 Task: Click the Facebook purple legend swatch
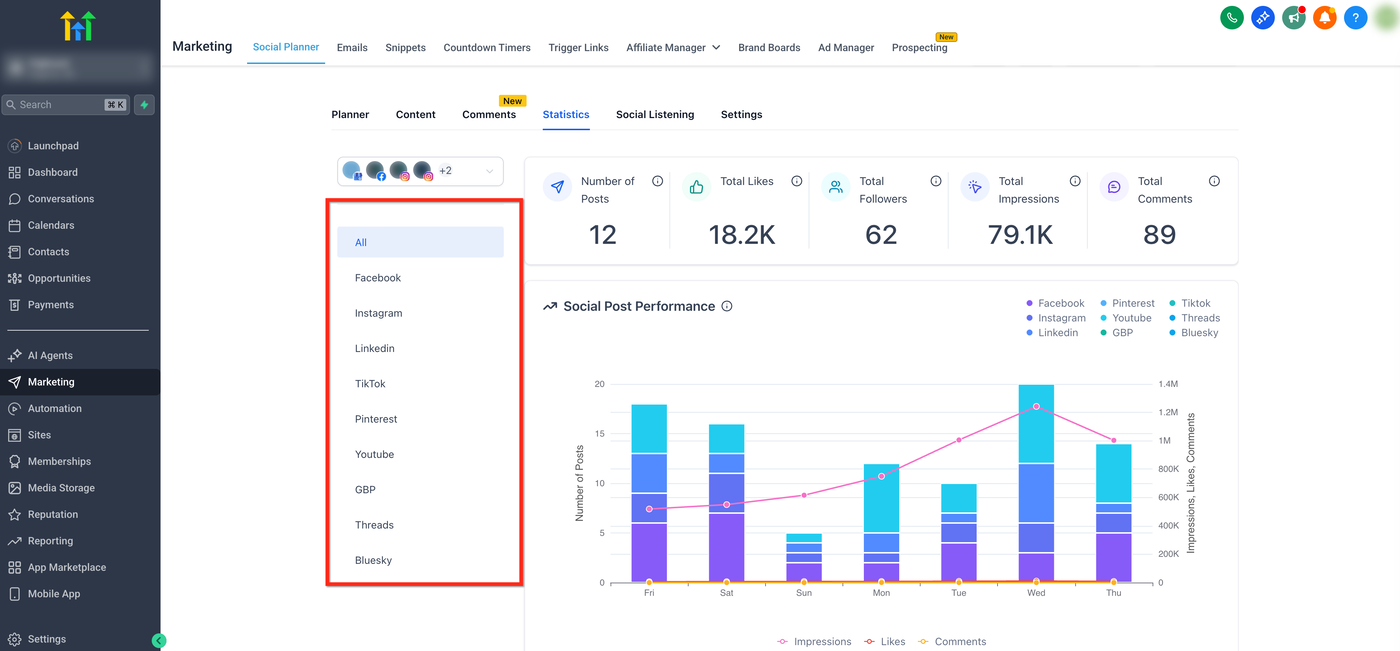click(x=1030, y=303)
